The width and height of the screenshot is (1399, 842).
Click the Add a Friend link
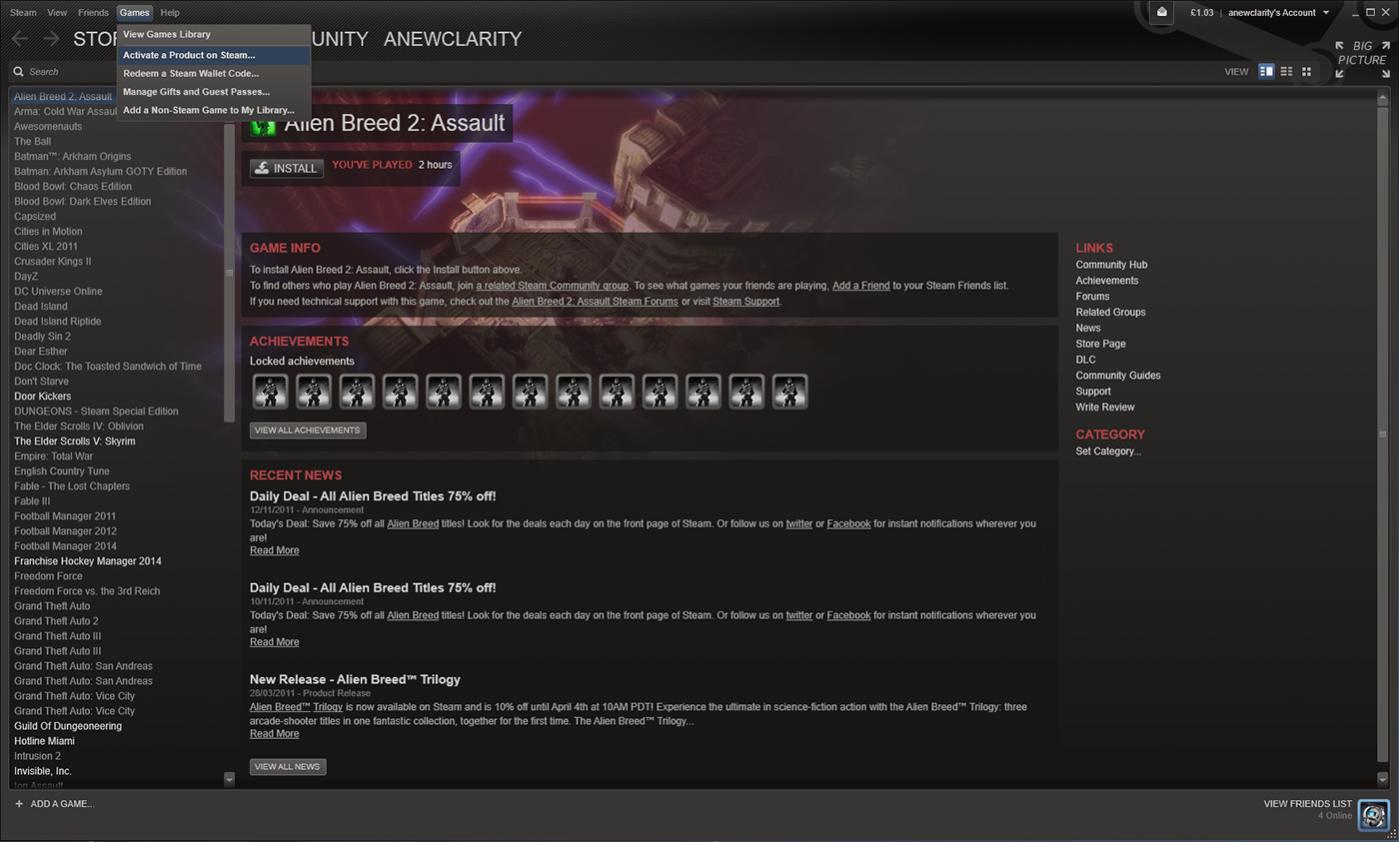click(860, 286)
